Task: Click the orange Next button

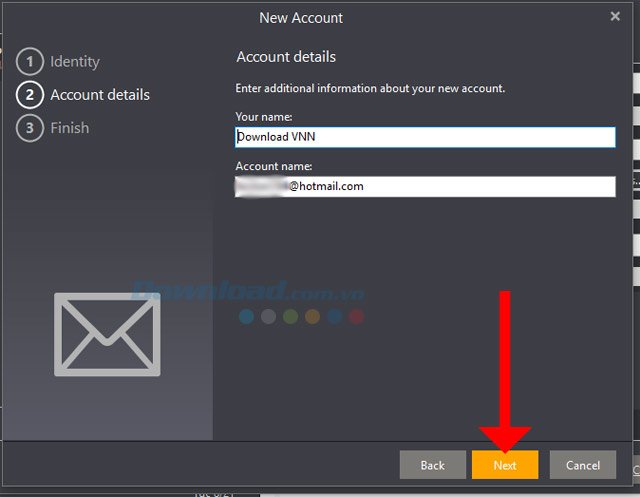Action: 505,465
